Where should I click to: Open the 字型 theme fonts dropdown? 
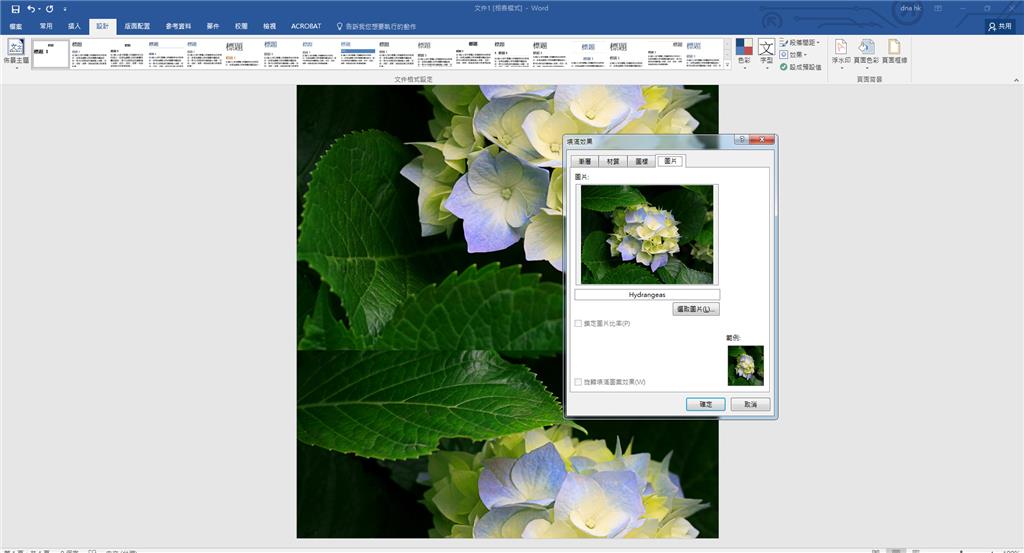pyautogui.click(x=766, y=52)
